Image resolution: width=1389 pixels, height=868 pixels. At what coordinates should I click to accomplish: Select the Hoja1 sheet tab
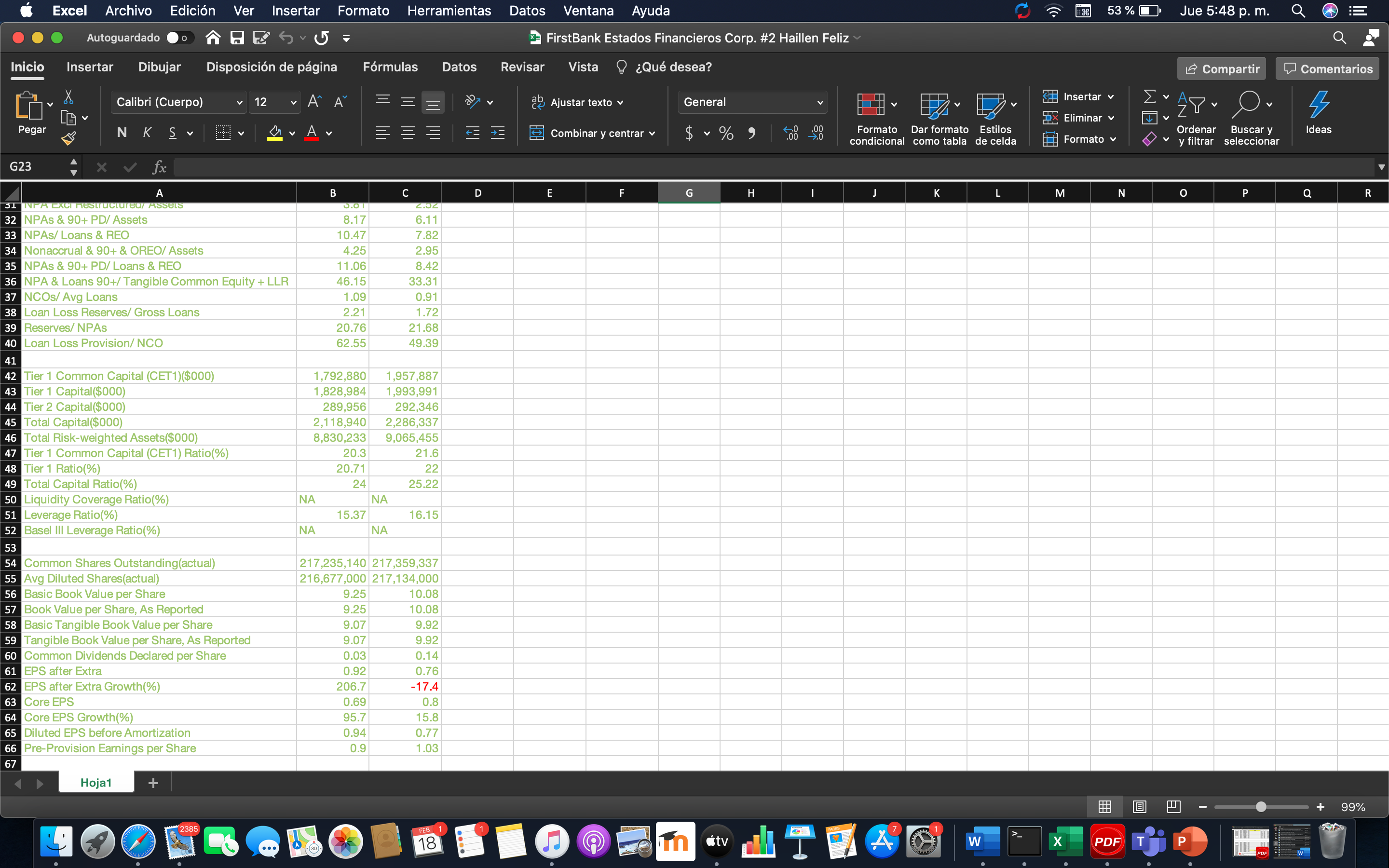pyautogui.click(x=96, y=782)
